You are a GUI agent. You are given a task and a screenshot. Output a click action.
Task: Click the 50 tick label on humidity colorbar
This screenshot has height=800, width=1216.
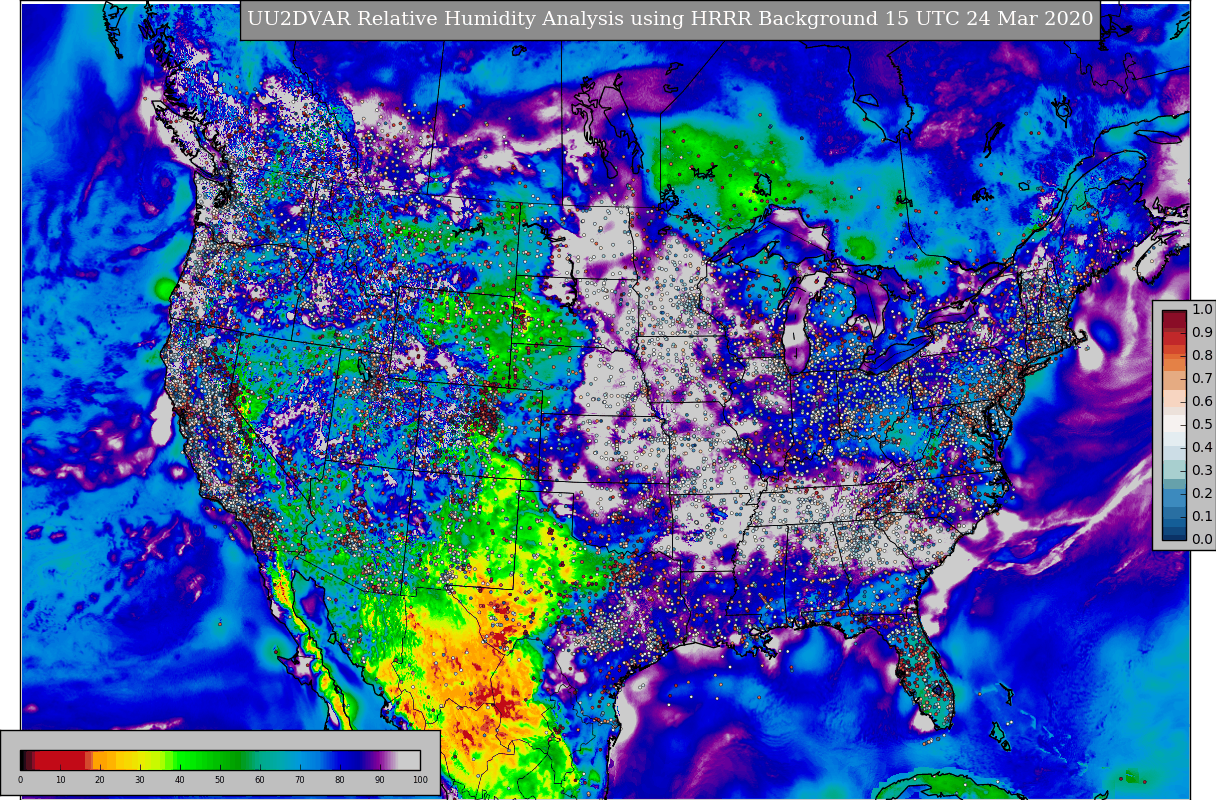point(220,780)
